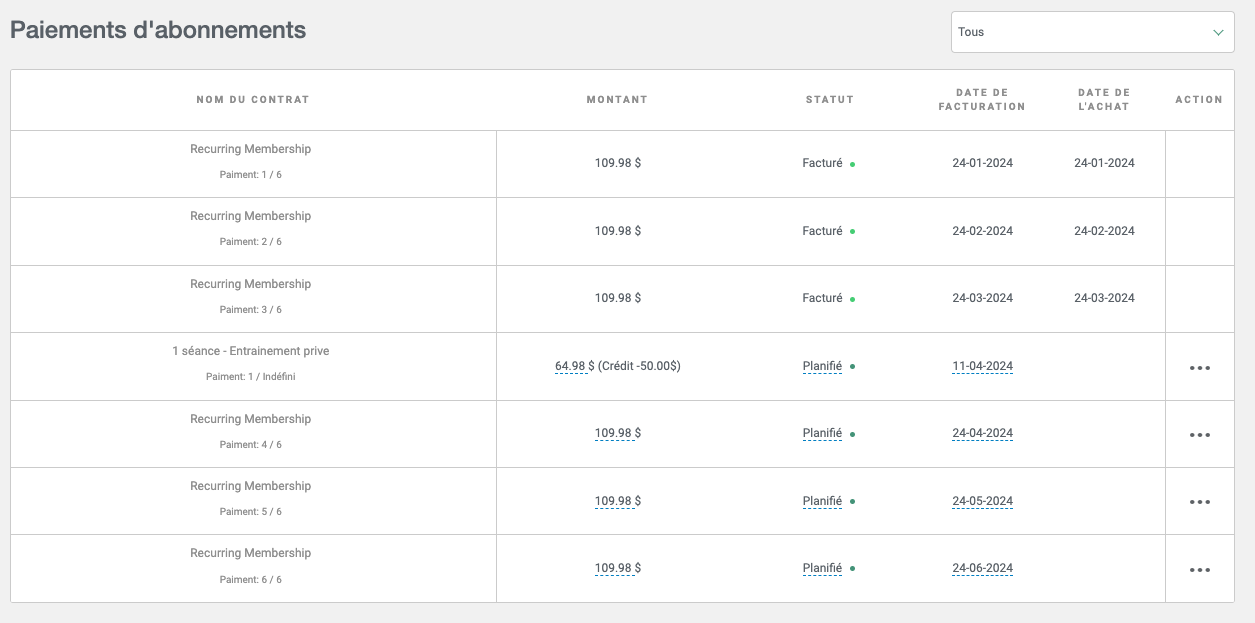Screen dimensions: 1255x623
Task: Edit the 64.98 $ amount
Action: point(571,366)
